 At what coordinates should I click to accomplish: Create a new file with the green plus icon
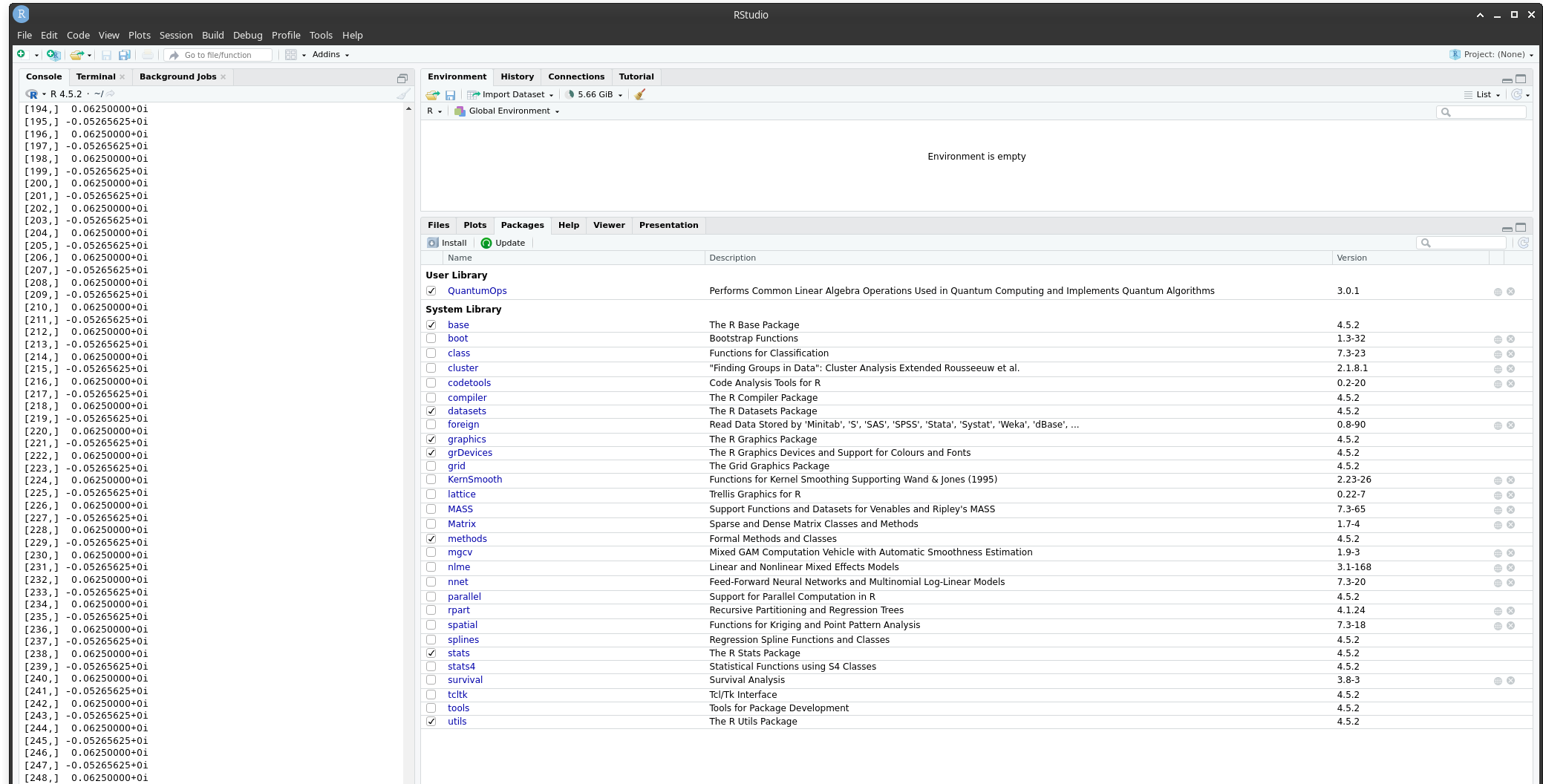22,54
